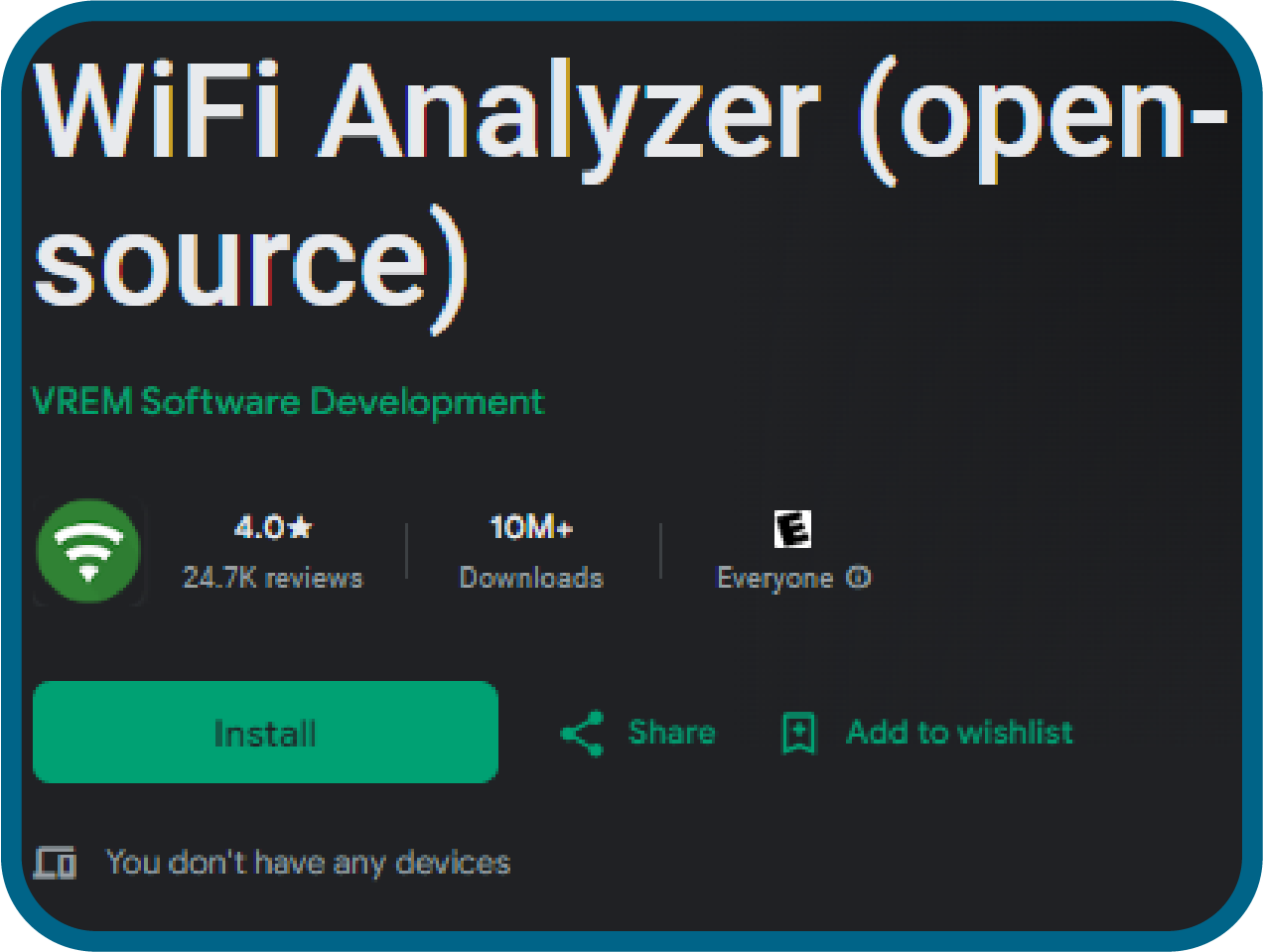1263x952 pixels.
Task: Click the devices icon at the bottom
Action: (x=55, y=863)
